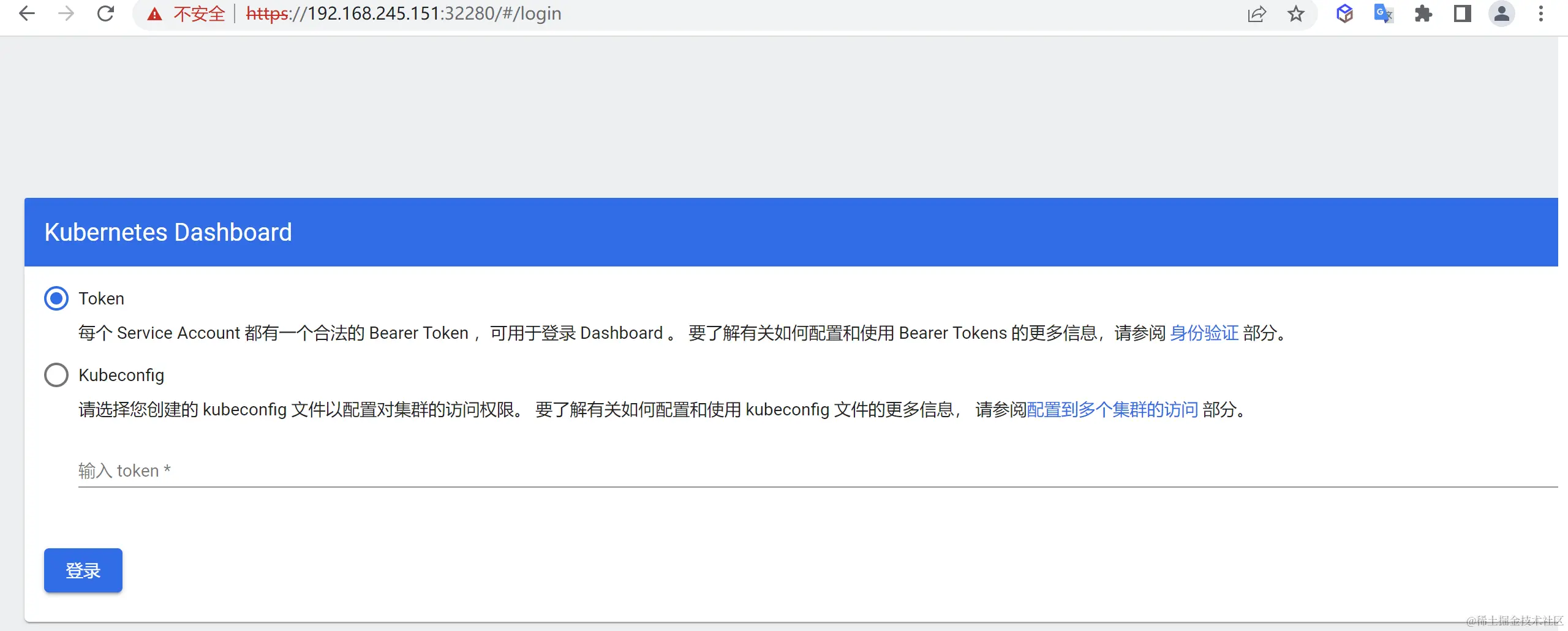The image size is (1568, 631).
Task: Select the Token radio button
Action: tap(56, 298)
